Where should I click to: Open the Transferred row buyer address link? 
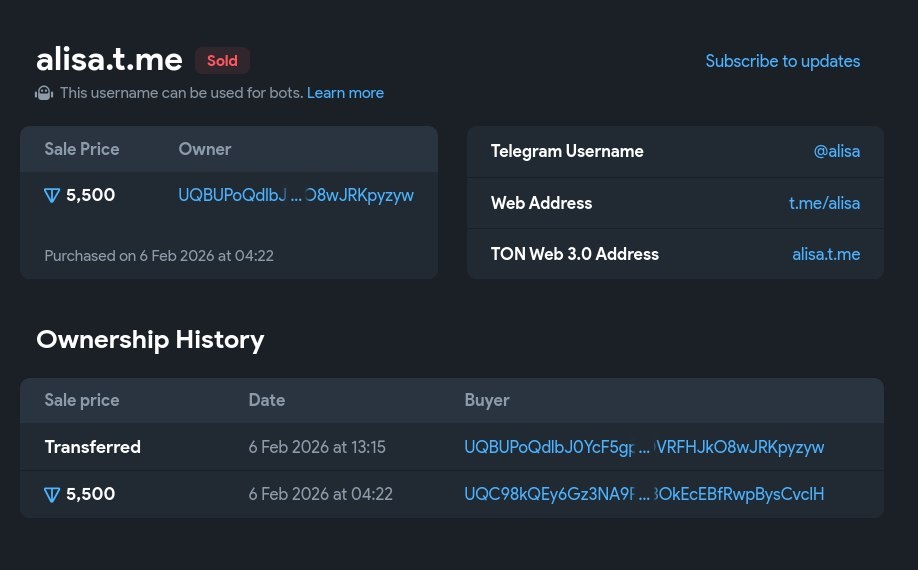pos(644,447)
